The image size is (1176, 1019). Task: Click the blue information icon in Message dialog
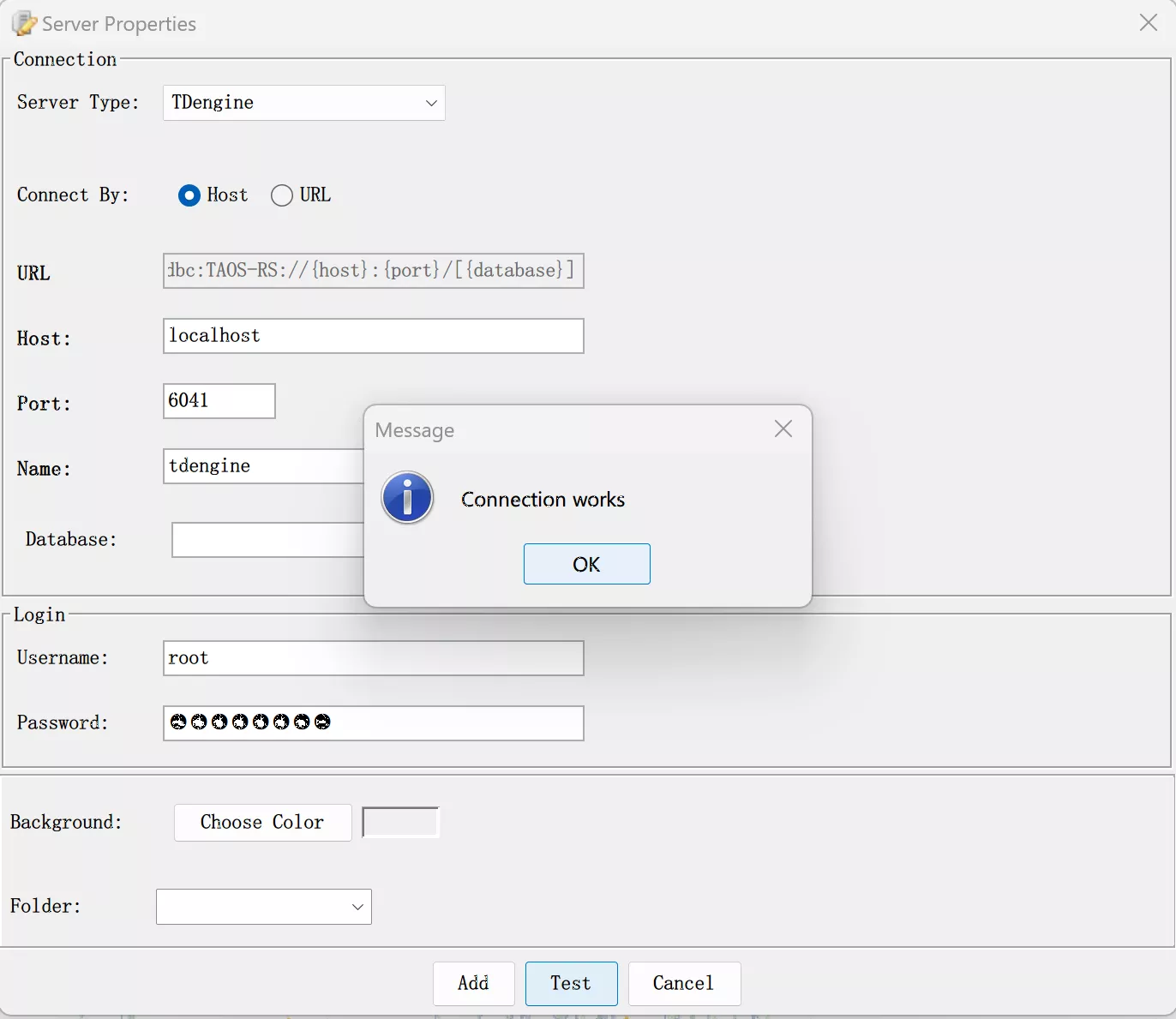(407, 498)
